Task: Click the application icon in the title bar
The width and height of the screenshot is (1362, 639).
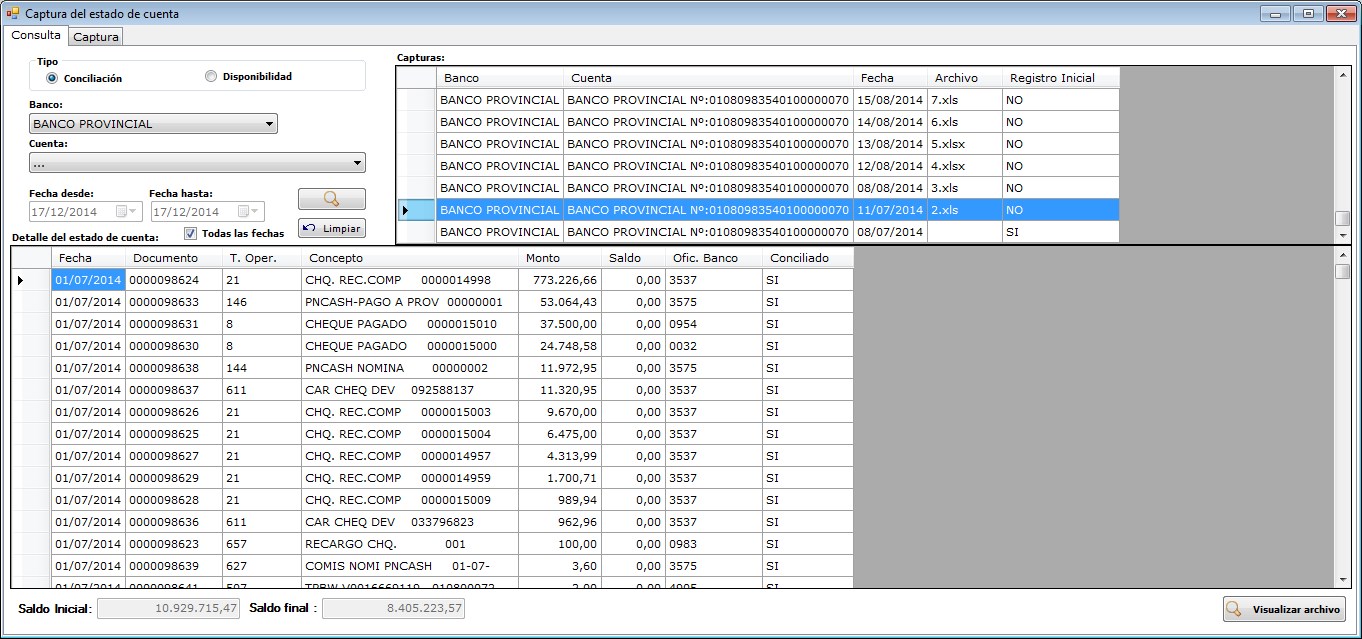Action: click(12, 14)
